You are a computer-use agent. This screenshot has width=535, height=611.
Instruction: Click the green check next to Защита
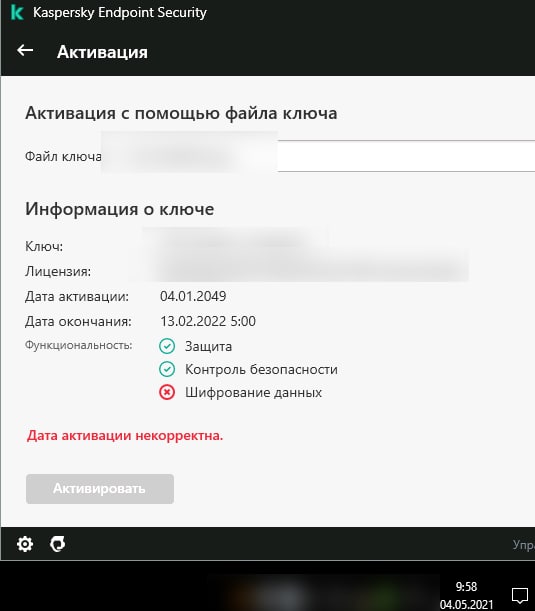coord(167,346)
